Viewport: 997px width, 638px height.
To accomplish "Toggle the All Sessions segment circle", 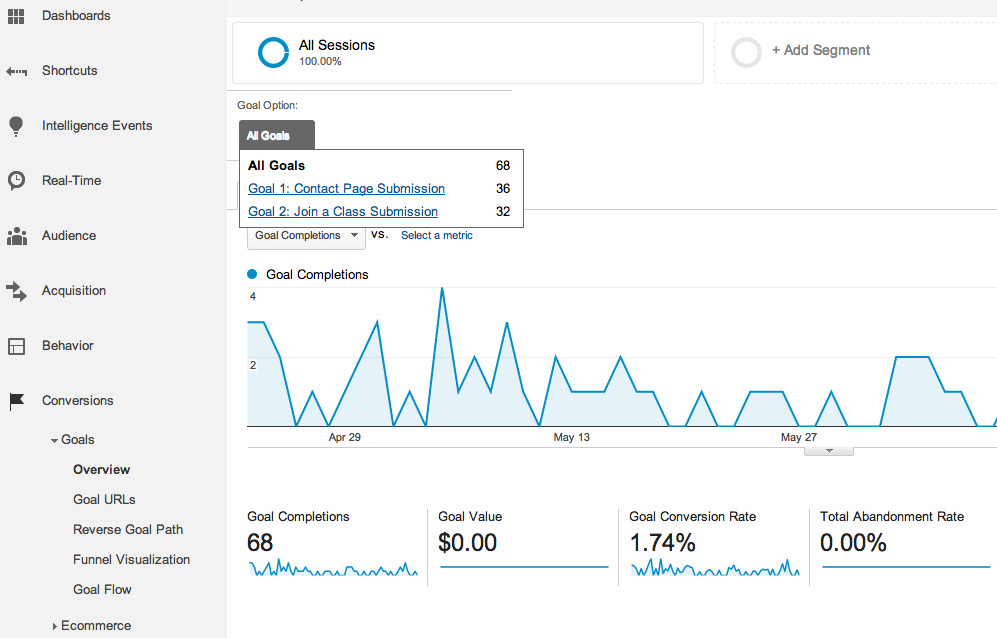I will pyautogui.click(x=272, y=51).
